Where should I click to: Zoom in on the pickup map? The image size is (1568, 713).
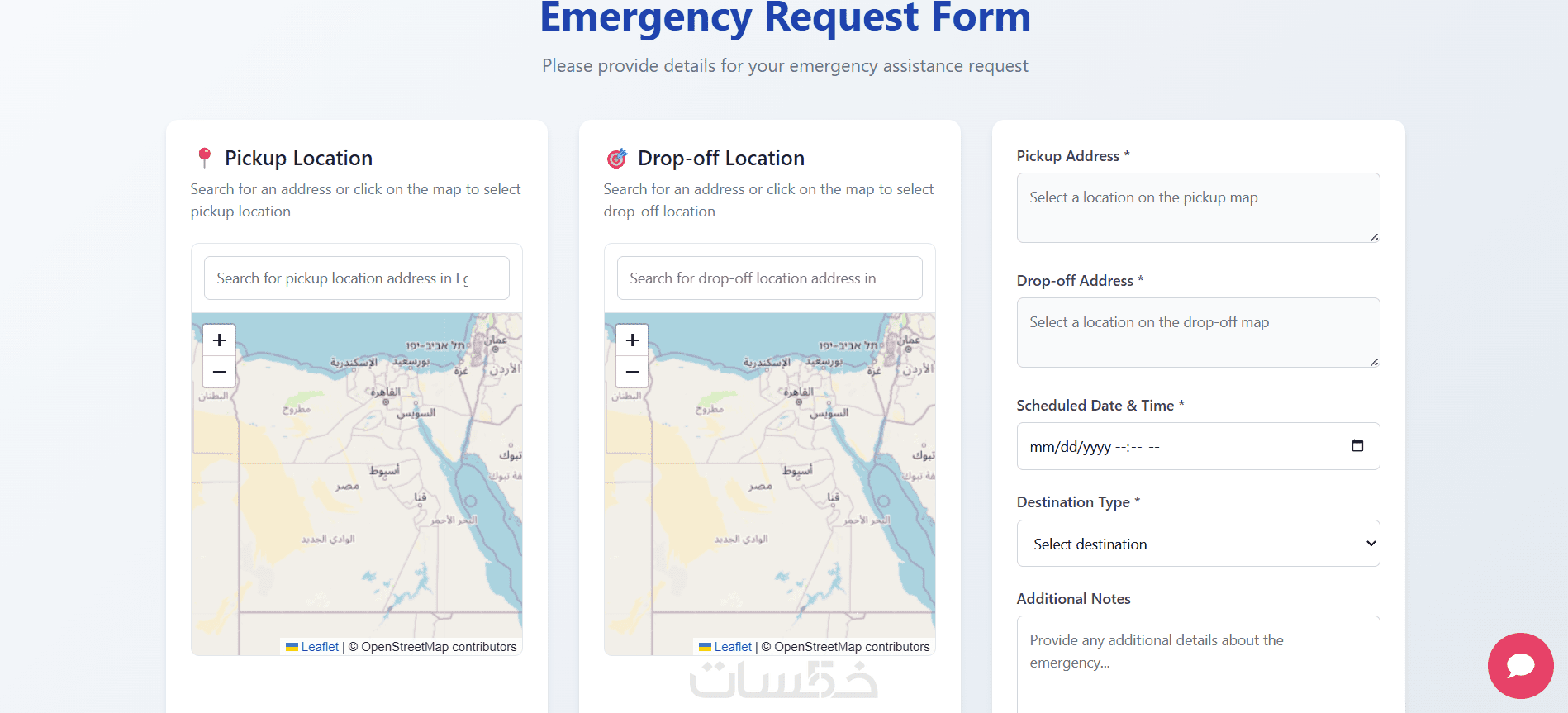[x=219, y=340]
